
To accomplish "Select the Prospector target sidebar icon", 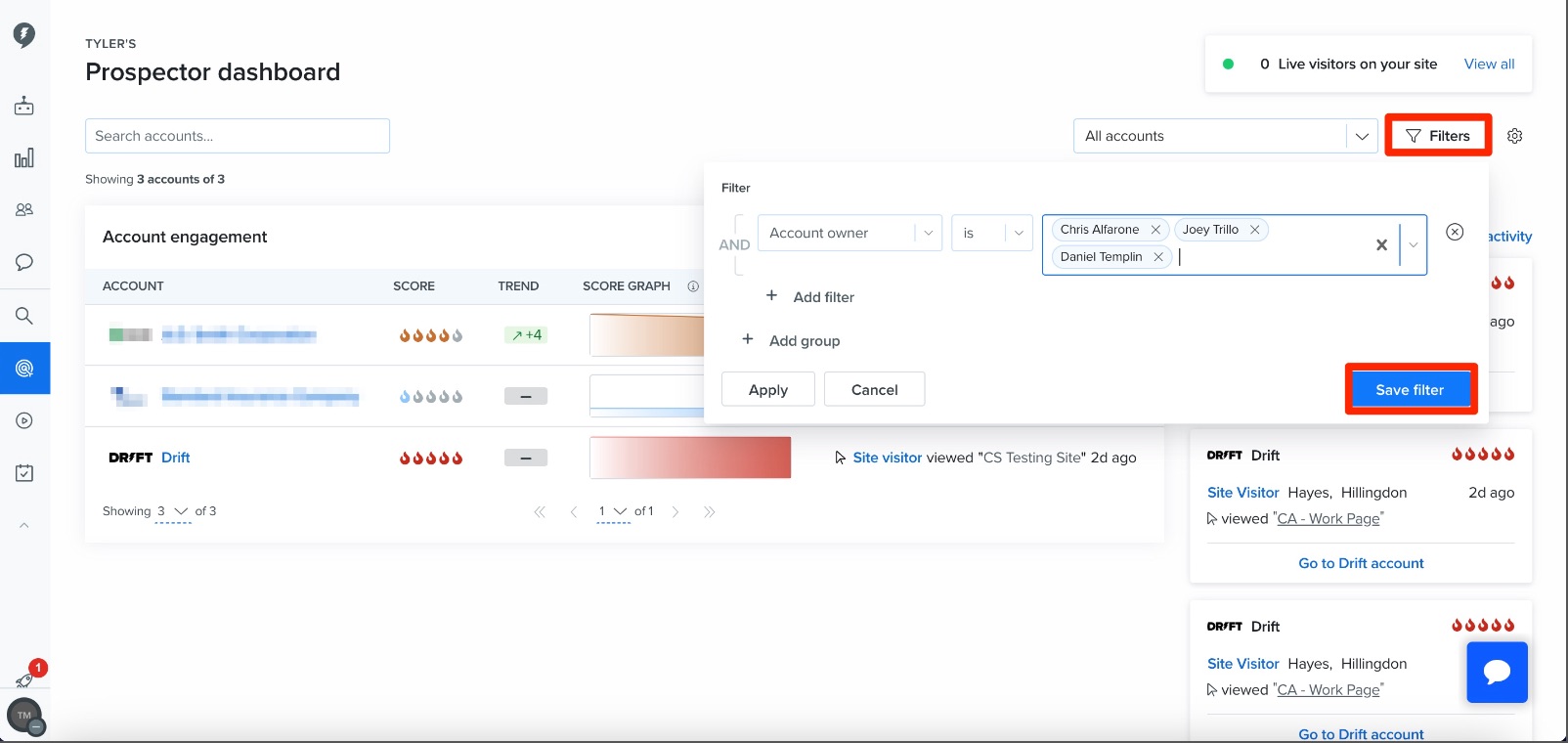I will click(24, 369).
